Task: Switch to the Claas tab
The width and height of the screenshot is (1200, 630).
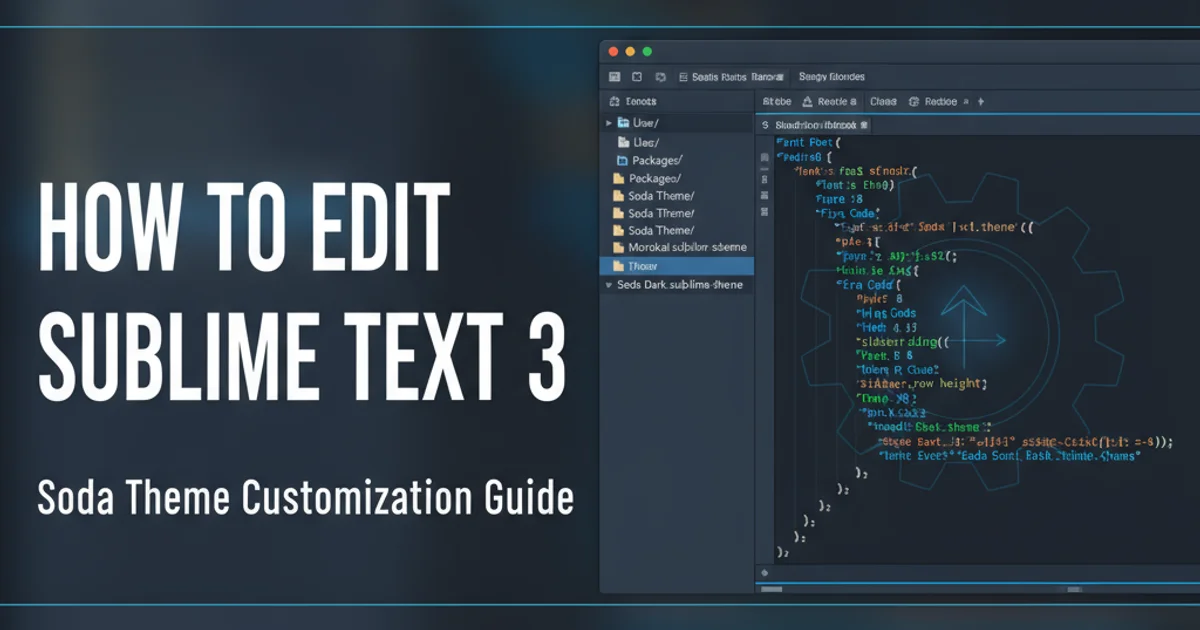Action: coord(882,102)
